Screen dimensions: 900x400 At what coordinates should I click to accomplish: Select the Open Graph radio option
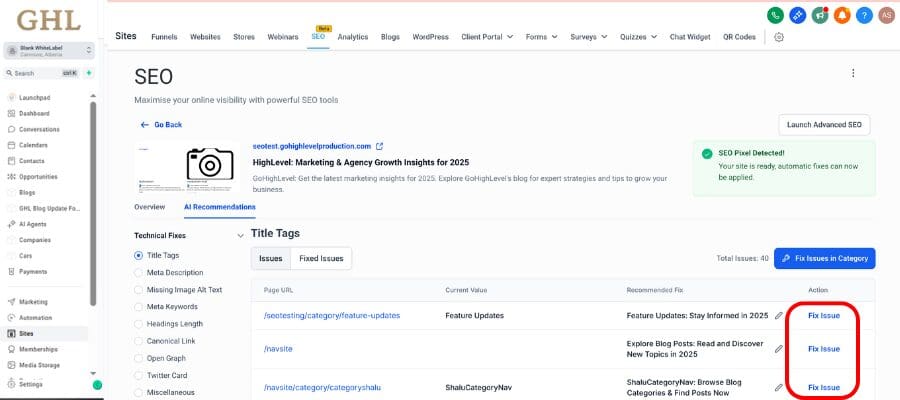coord(138,358)
